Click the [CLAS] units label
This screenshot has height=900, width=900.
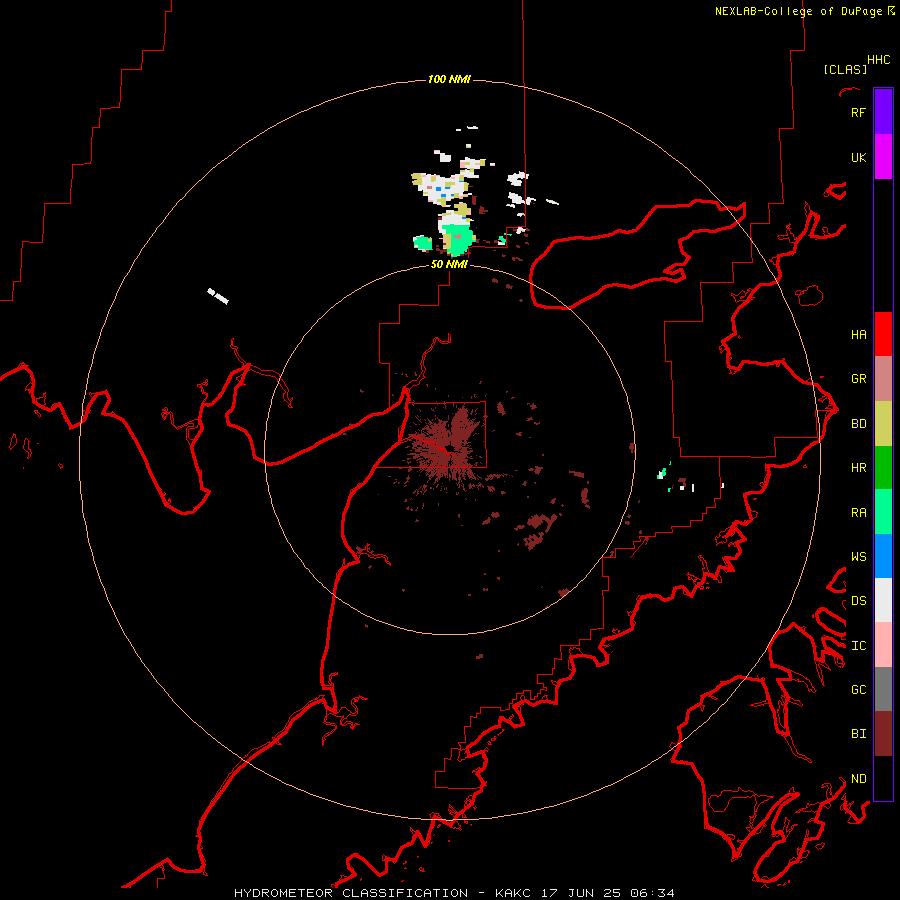coord(845,69)
